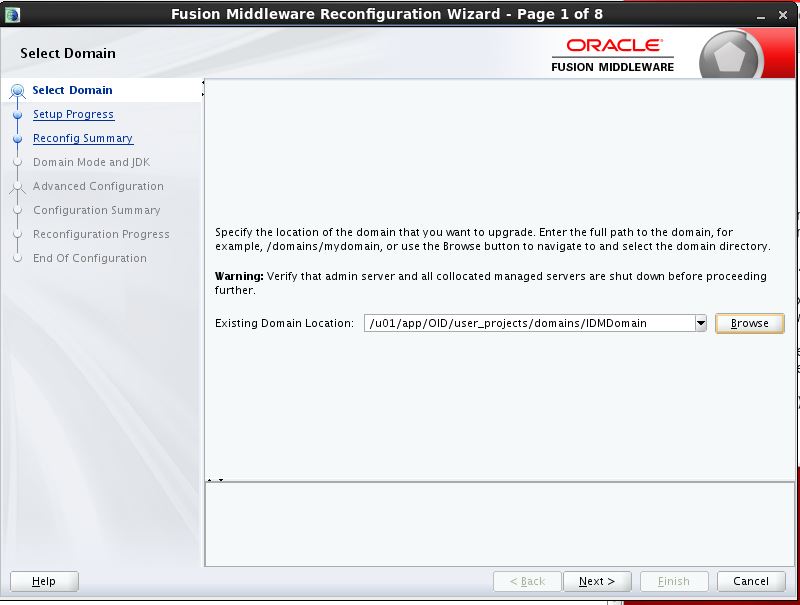This screenshot has width=800, height=605.
Task: Click the bullet icon beside Domain Mode and JDK
Action: click(x=17, y=163)
